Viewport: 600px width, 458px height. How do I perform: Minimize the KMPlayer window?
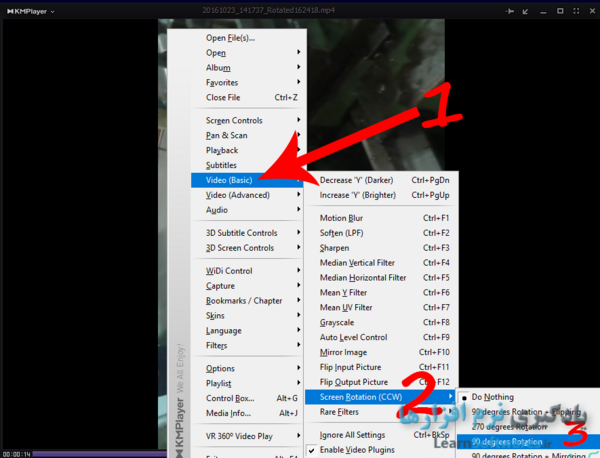pos(543,12)
